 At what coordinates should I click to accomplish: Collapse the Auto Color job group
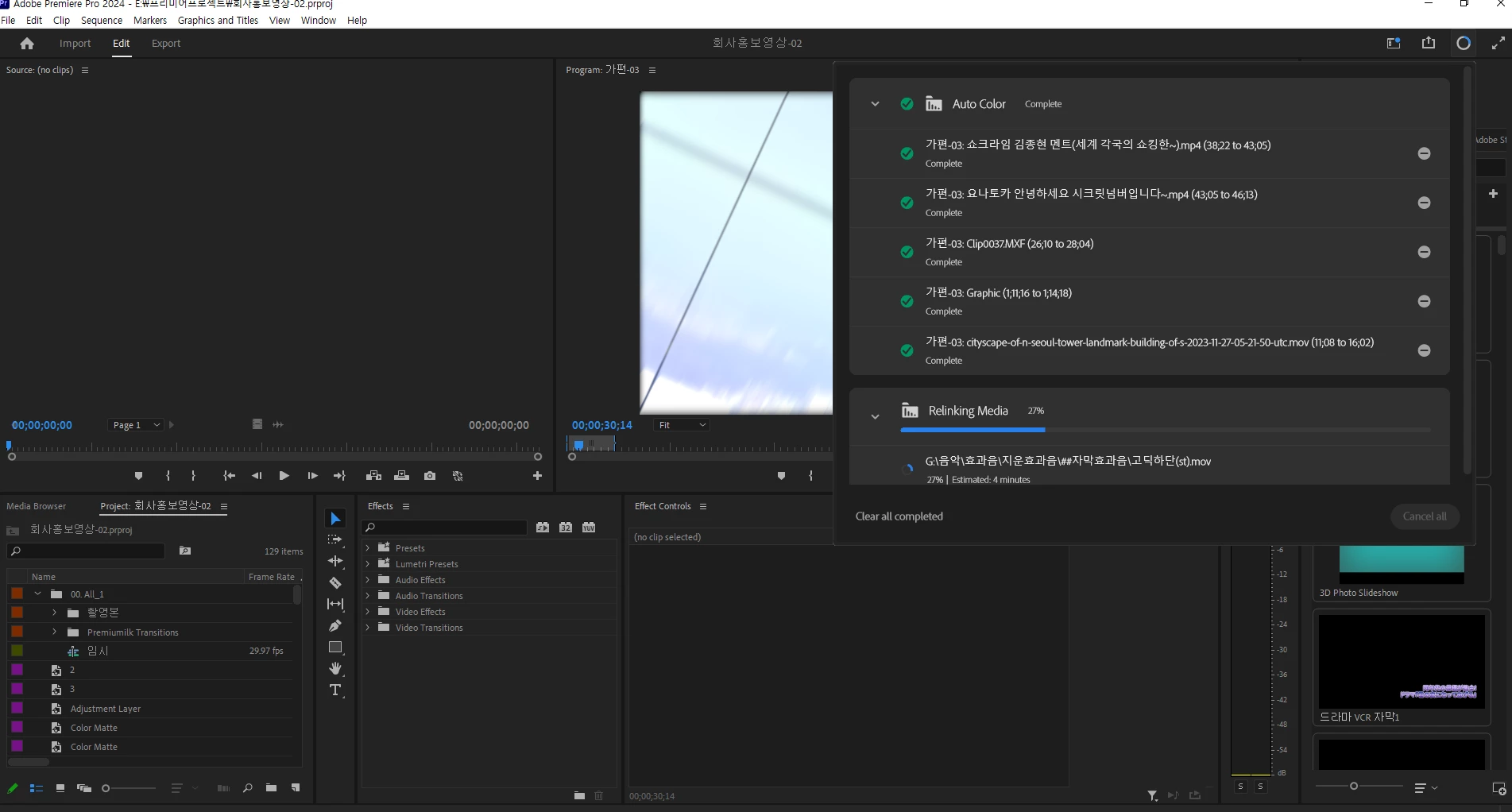point(875,104)
